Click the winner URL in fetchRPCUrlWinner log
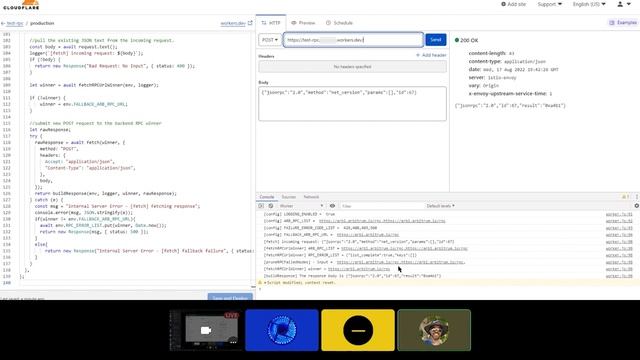Viewport: 640px width, 360px height. tap(359, 269)
